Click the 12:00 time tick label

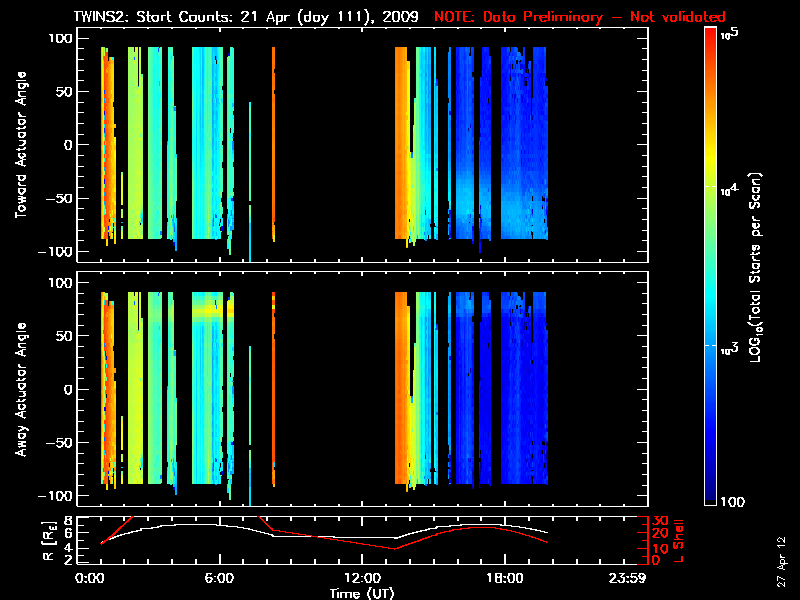(x=361, y=579)
